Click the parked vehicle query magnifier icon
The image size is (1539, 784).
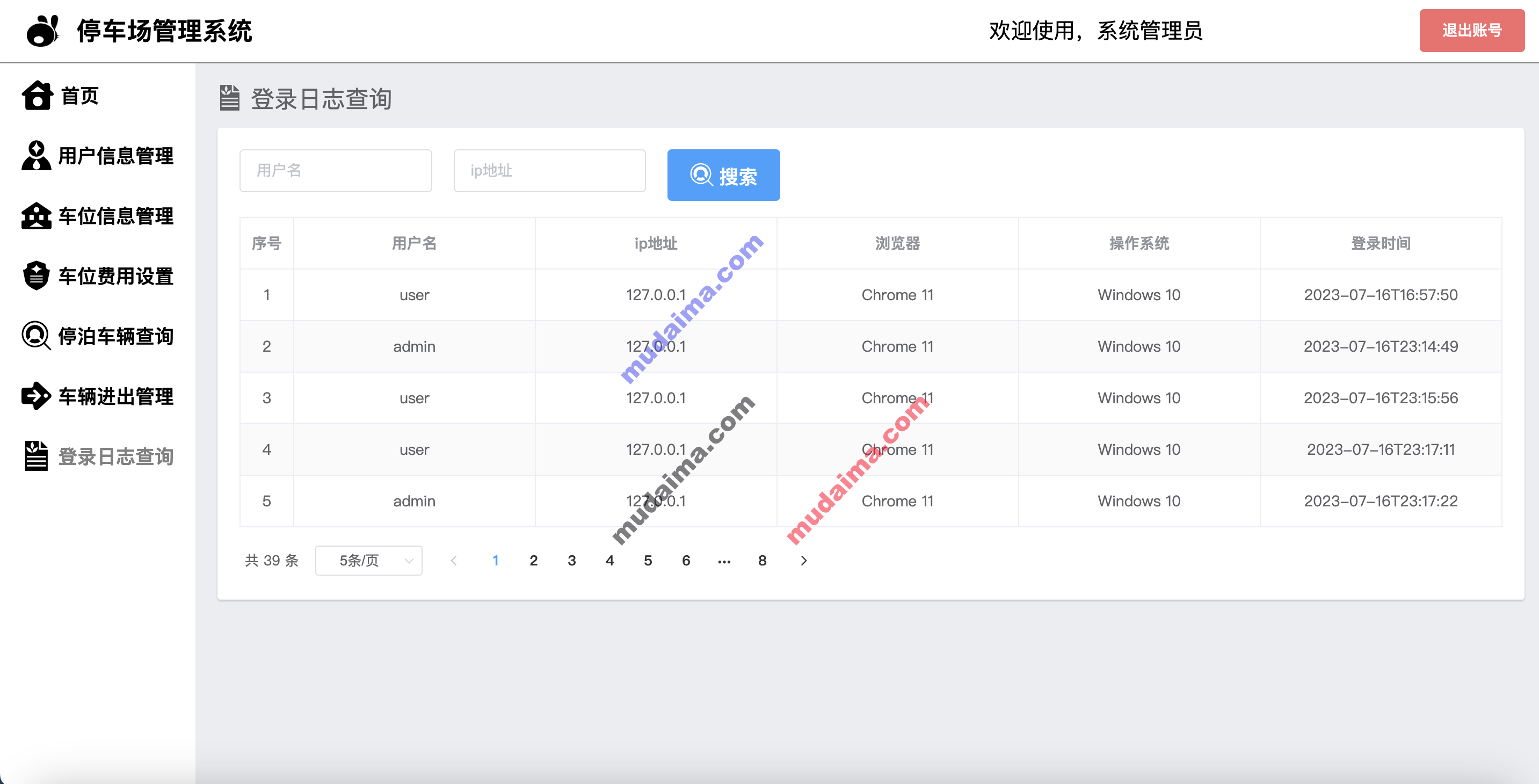pos(37,336)
